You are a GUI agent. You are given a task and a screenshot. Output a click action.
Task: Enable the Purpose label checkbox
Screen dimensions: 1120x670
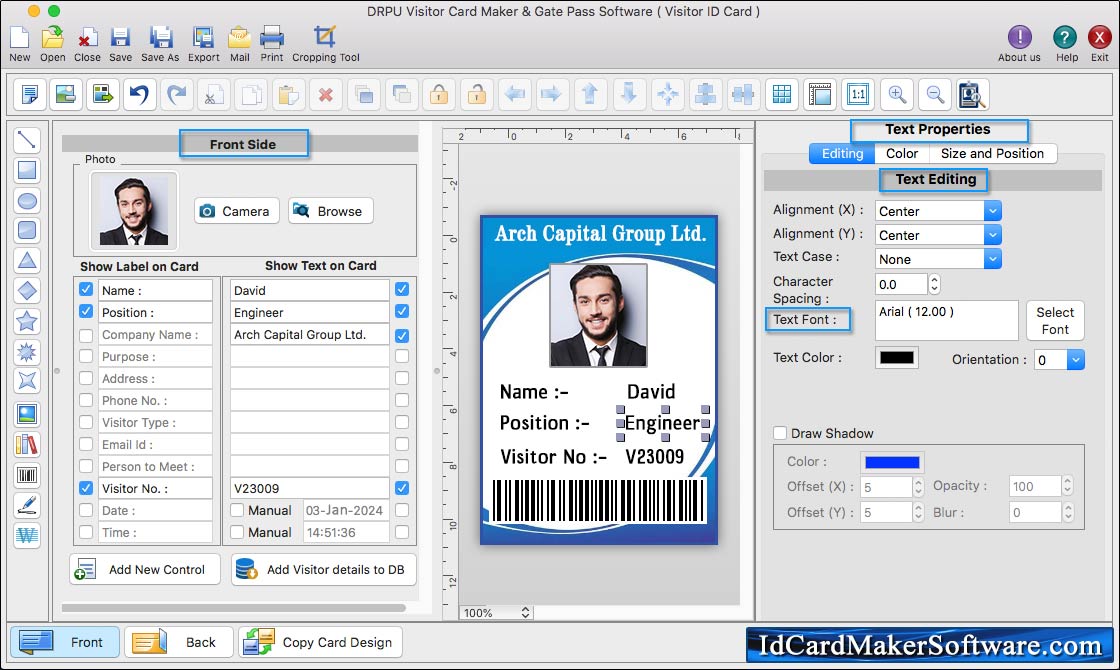86,356
